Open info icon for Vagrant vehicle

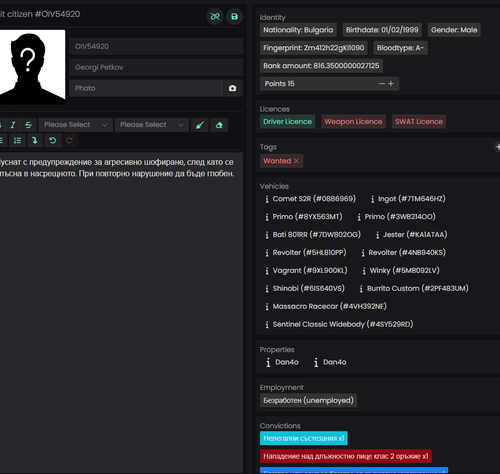tap(267, 271)
